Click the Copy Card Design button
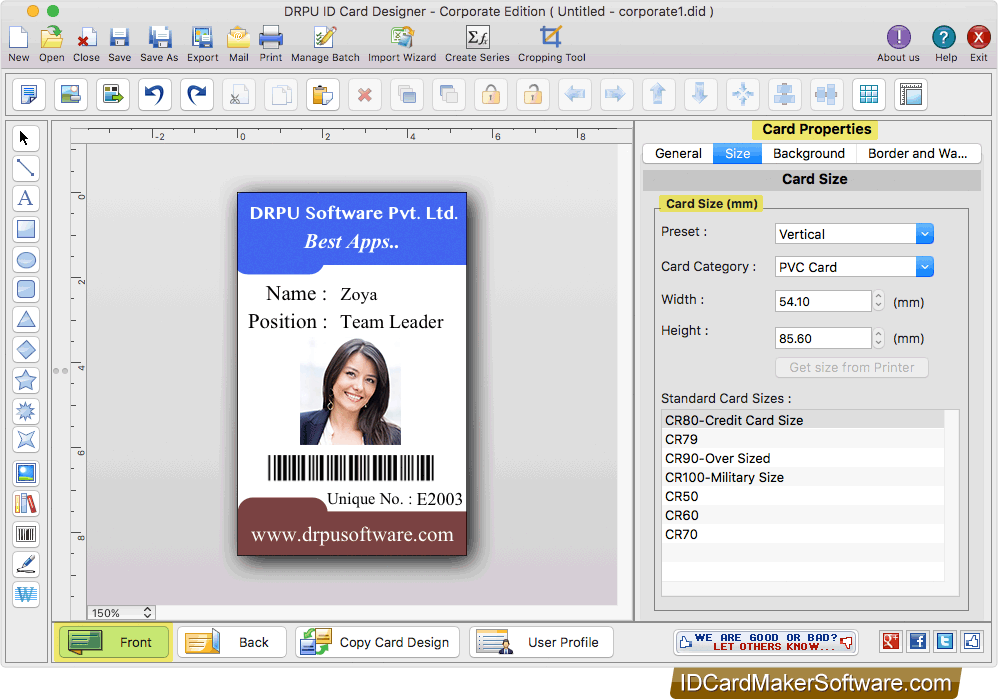Image resolution: width=998 pixels, height=699 pixels. point(377,642)
